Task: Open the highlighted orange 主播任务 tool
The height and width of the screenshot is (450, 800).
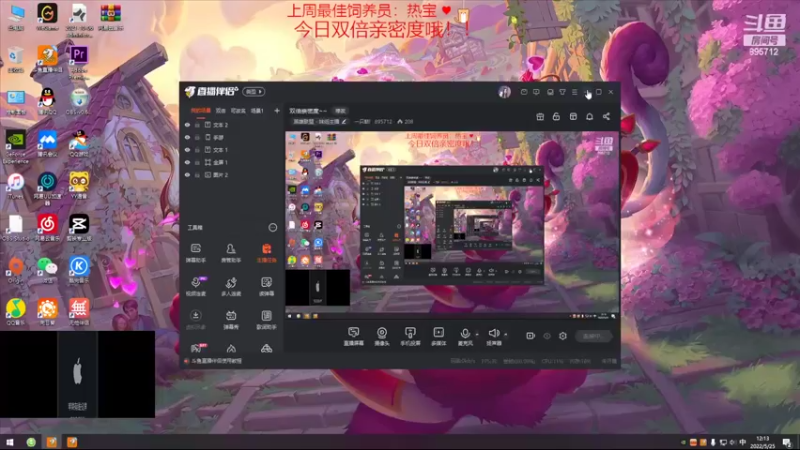Action: click(266, 253)
